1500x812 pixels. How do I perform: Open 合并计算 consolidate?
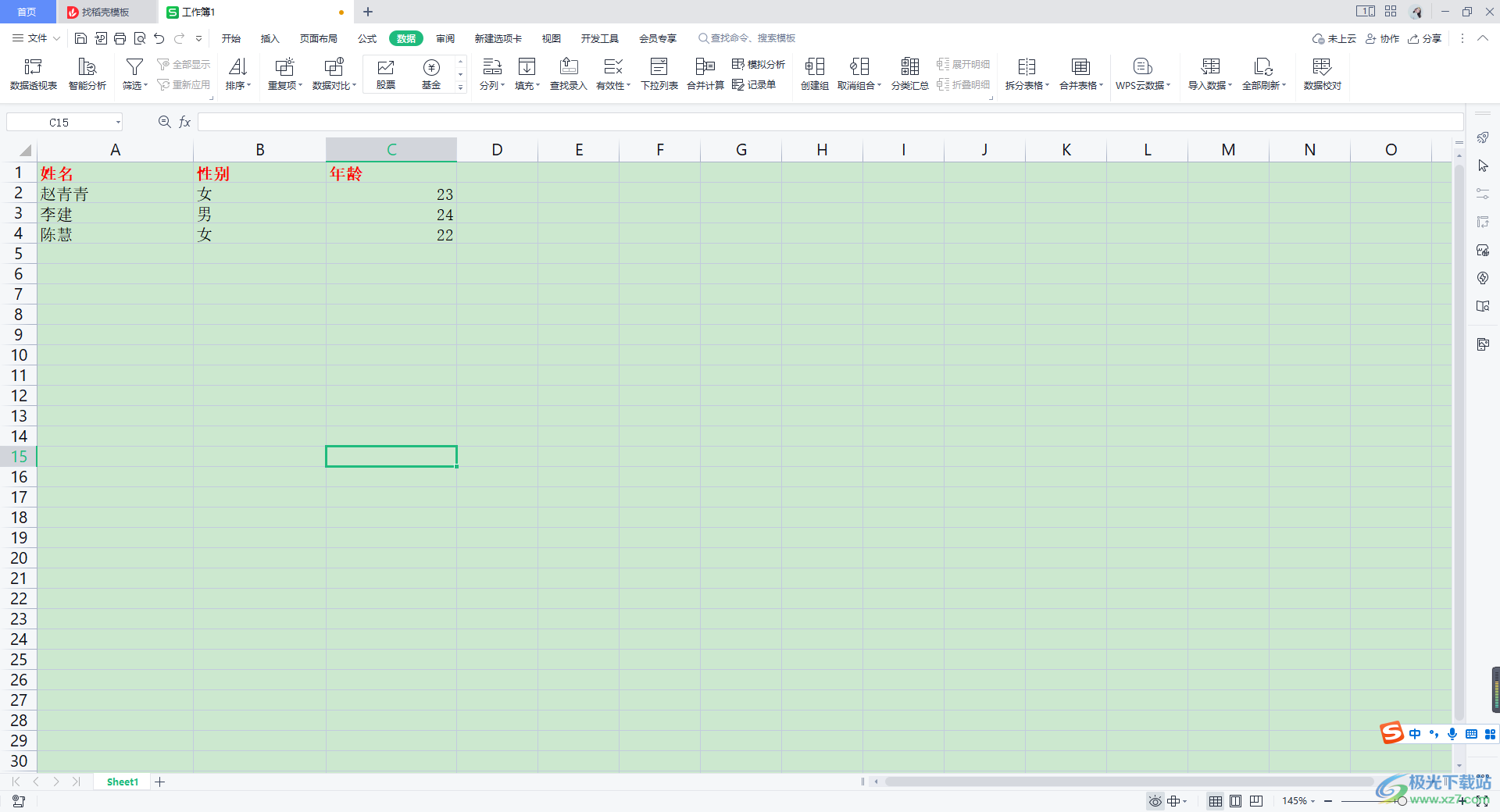click(705, 74)
